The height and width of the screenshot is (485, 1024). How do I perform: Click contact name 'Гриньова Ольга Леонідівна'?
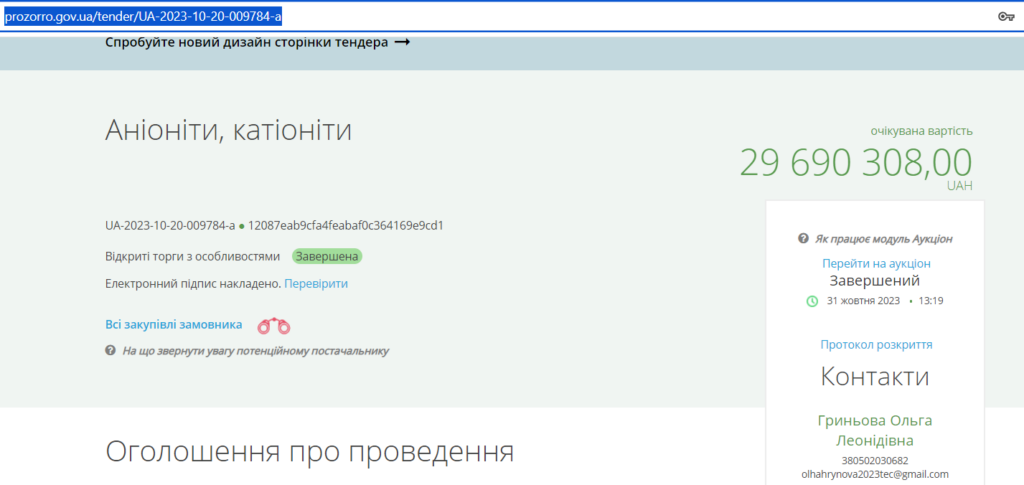point(875,430)
